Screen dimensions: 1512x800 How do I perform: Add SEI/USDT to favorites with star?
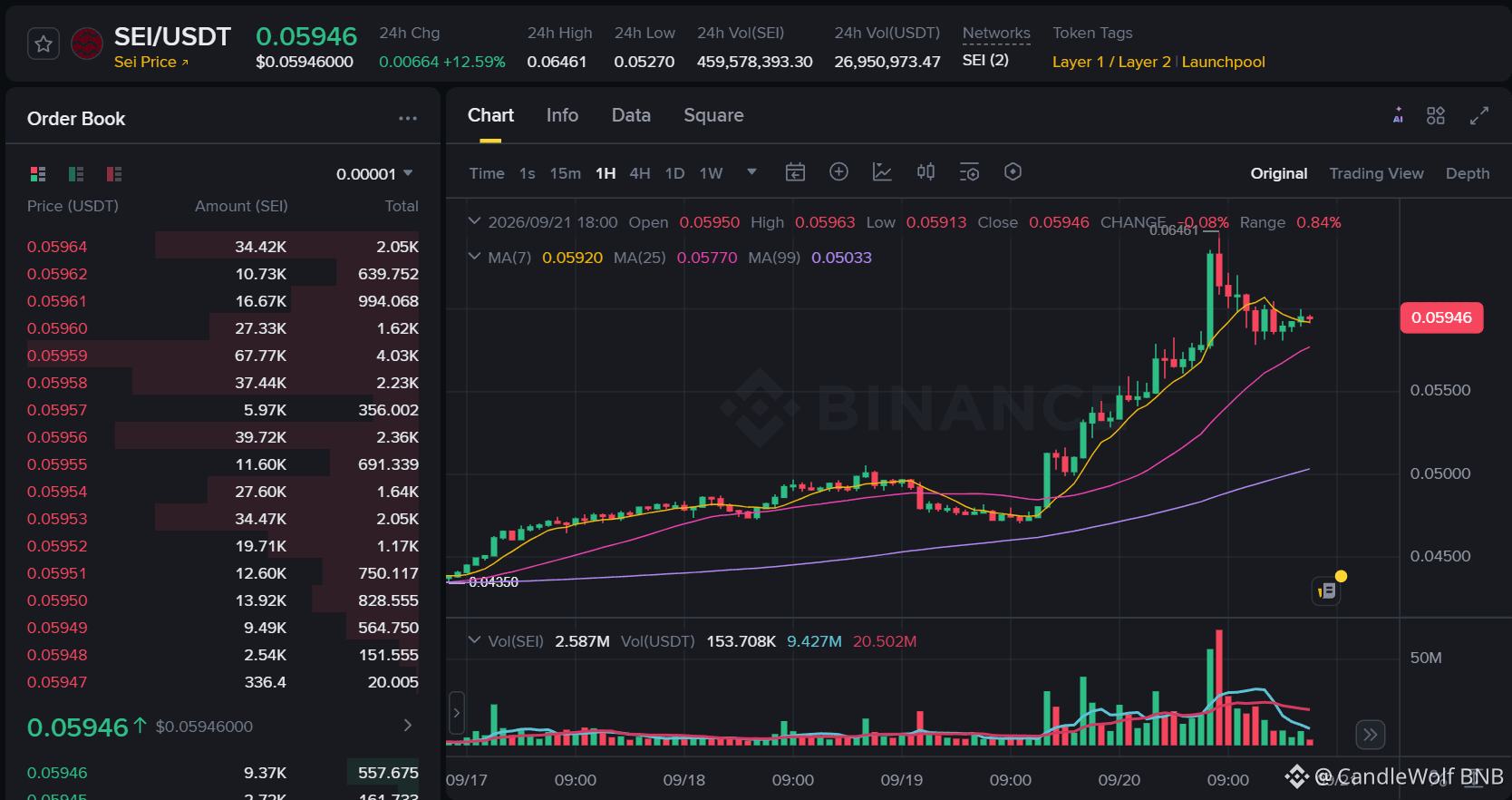pos(44,44)
